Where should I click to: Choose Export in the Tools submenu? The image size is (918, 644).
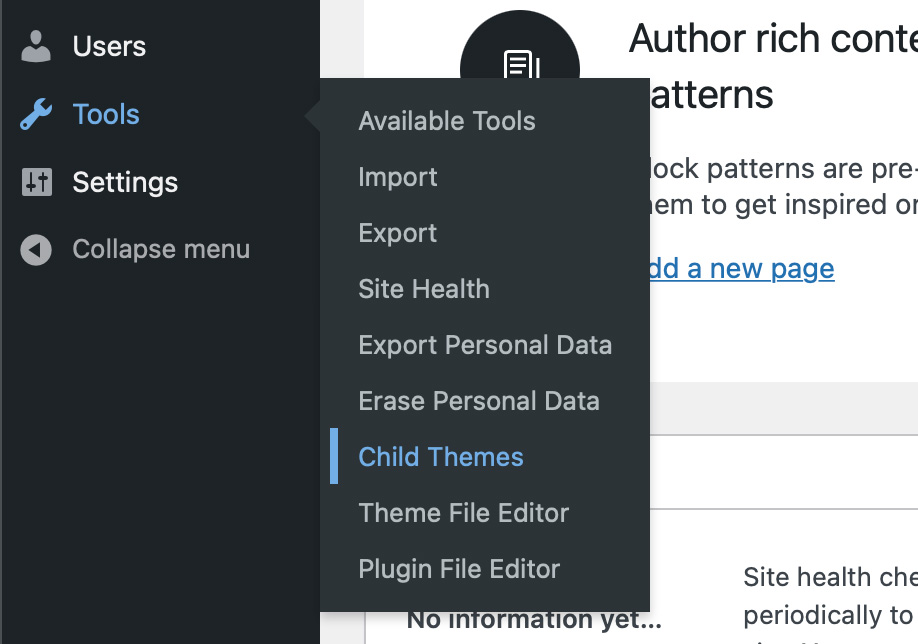[398, 233]
